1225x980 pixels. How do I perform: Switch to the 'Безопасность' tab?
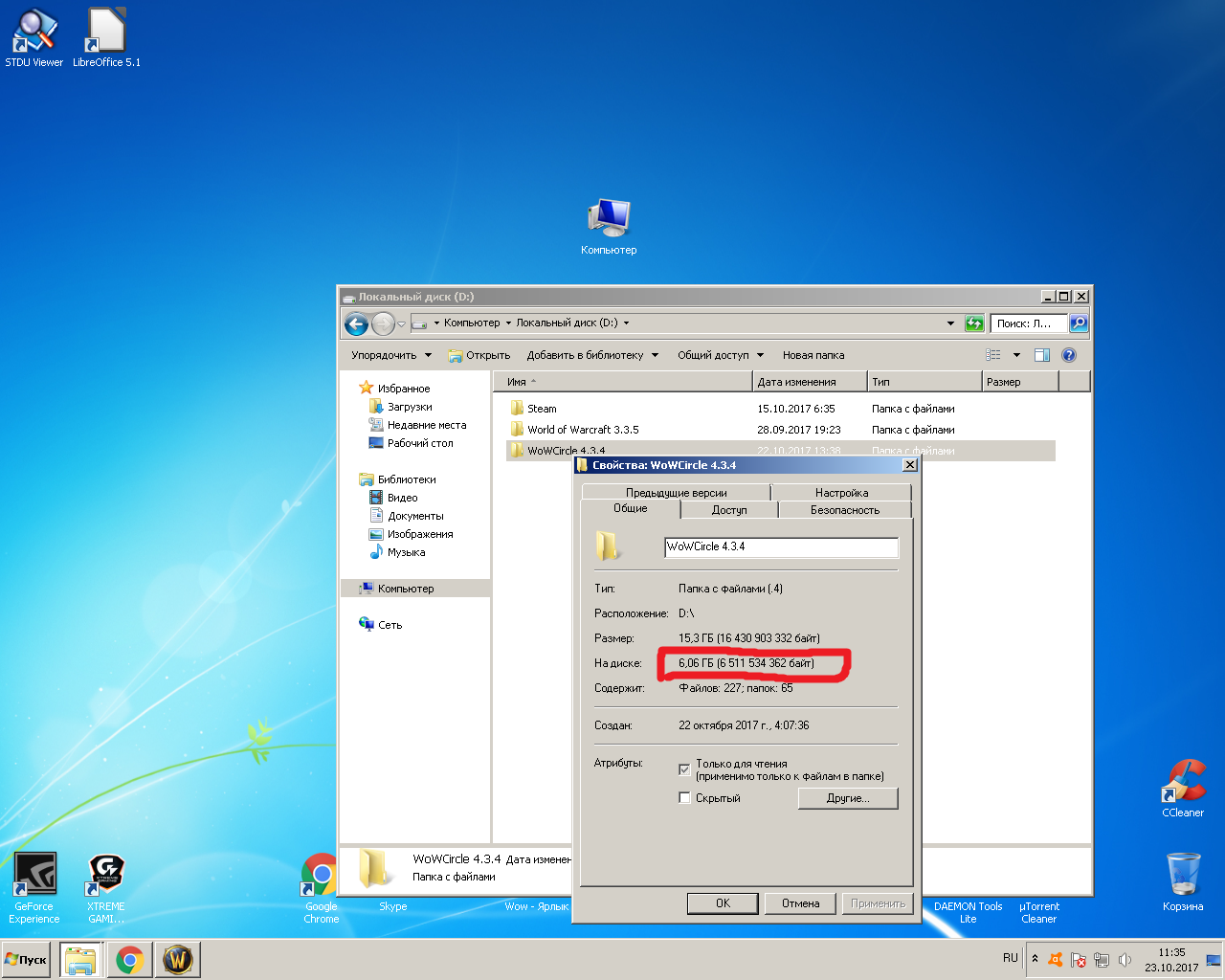[845, 510]
